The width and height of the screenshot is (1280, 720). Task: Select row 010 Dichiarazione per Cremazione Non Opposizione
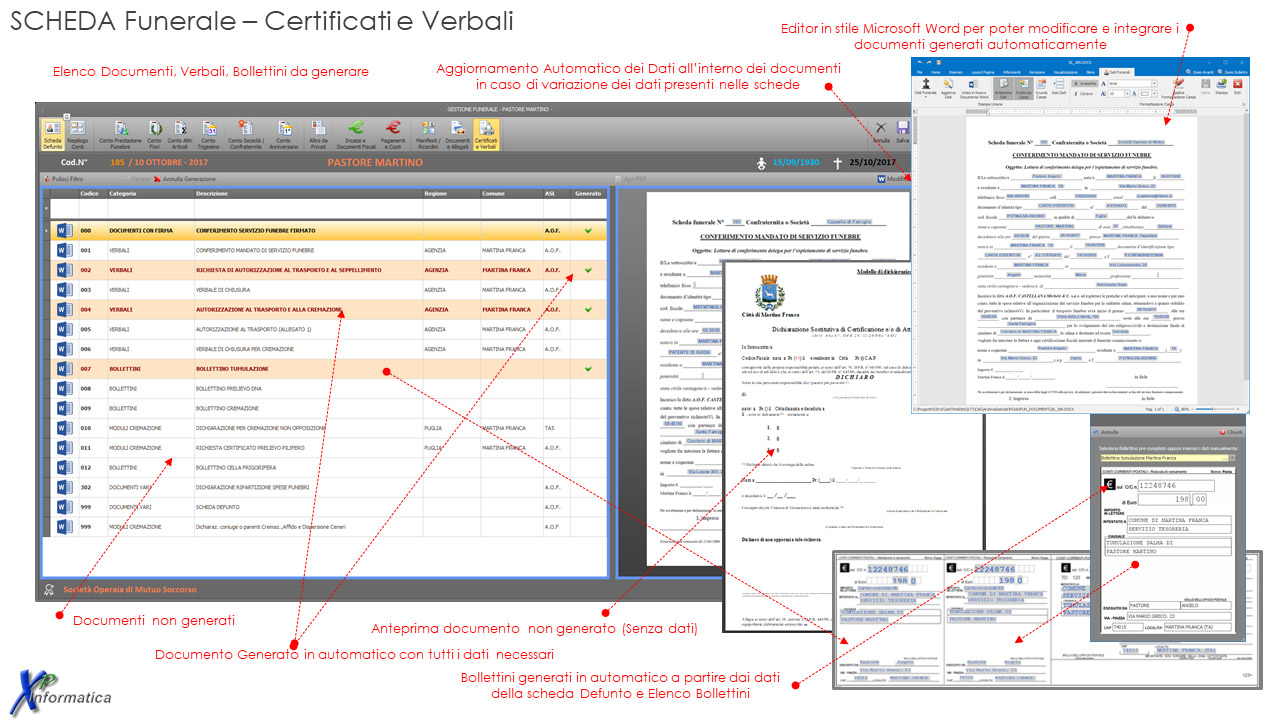[x=323, y=428]
